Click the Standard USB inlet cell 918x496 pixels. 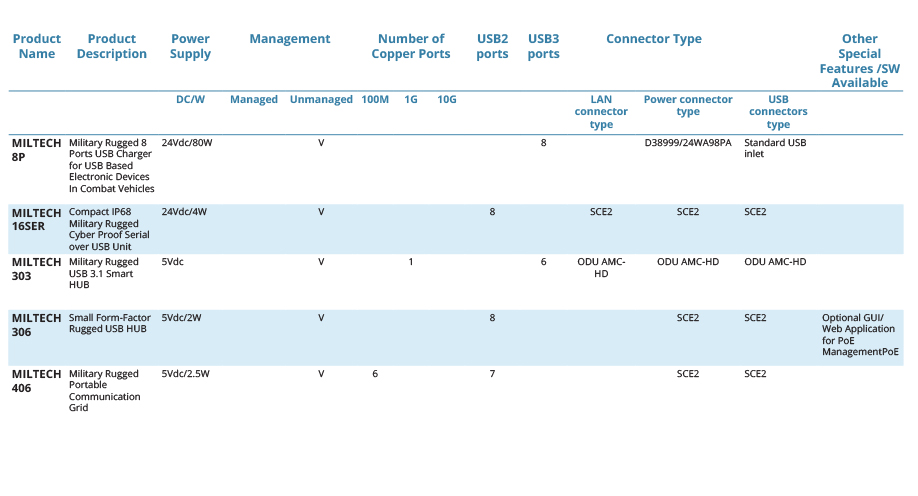click(x=775, y=148)
